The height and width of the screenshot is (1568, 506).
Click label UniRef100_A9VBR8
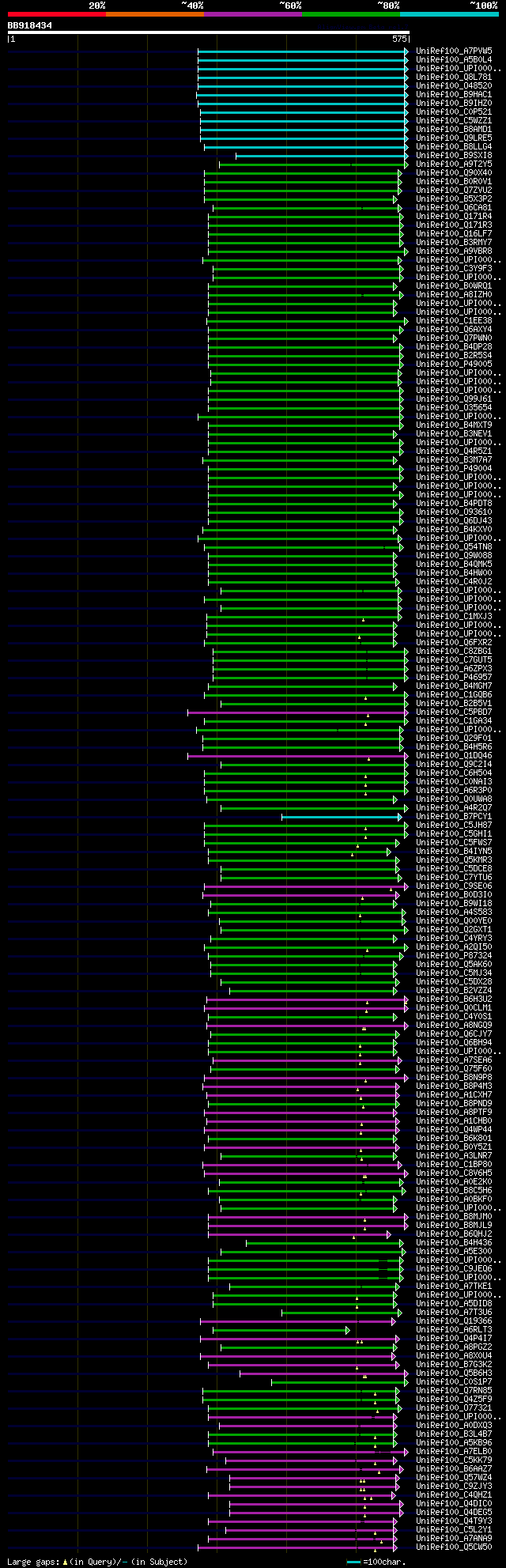tap(454, 251)
